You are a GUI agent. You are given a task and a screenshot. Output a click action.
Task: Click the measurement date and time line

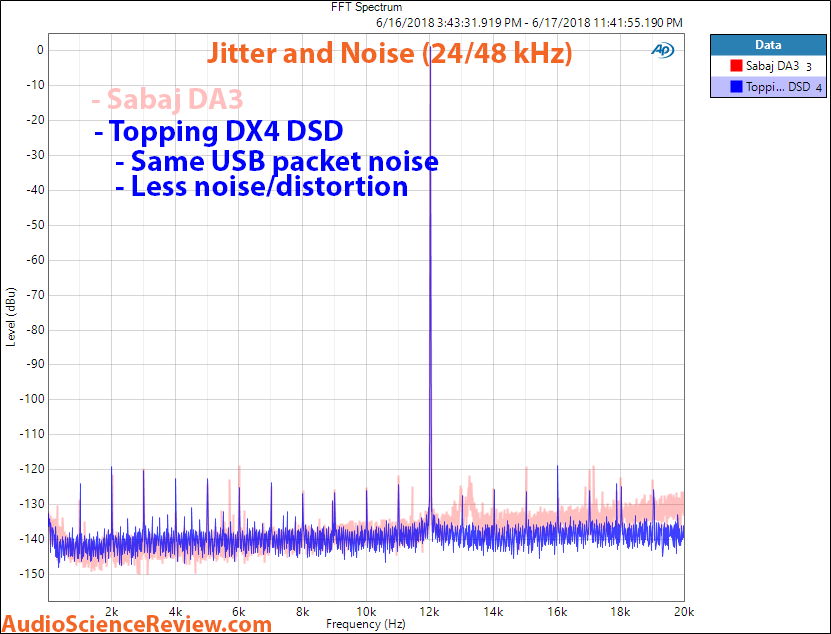[x=529, y=23]
